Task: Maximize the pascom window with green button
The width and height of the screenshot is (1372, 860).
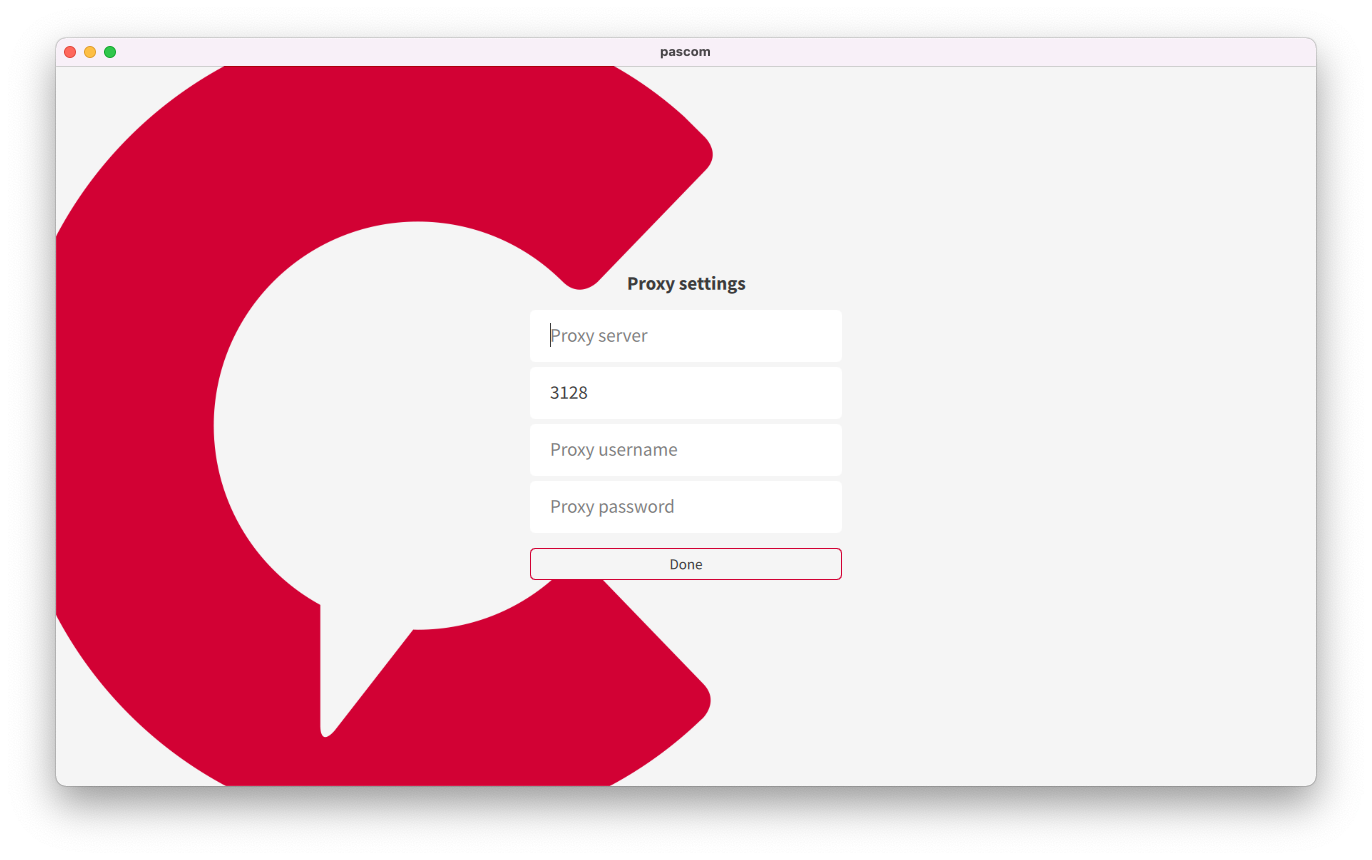Action: tap(110, 52)
